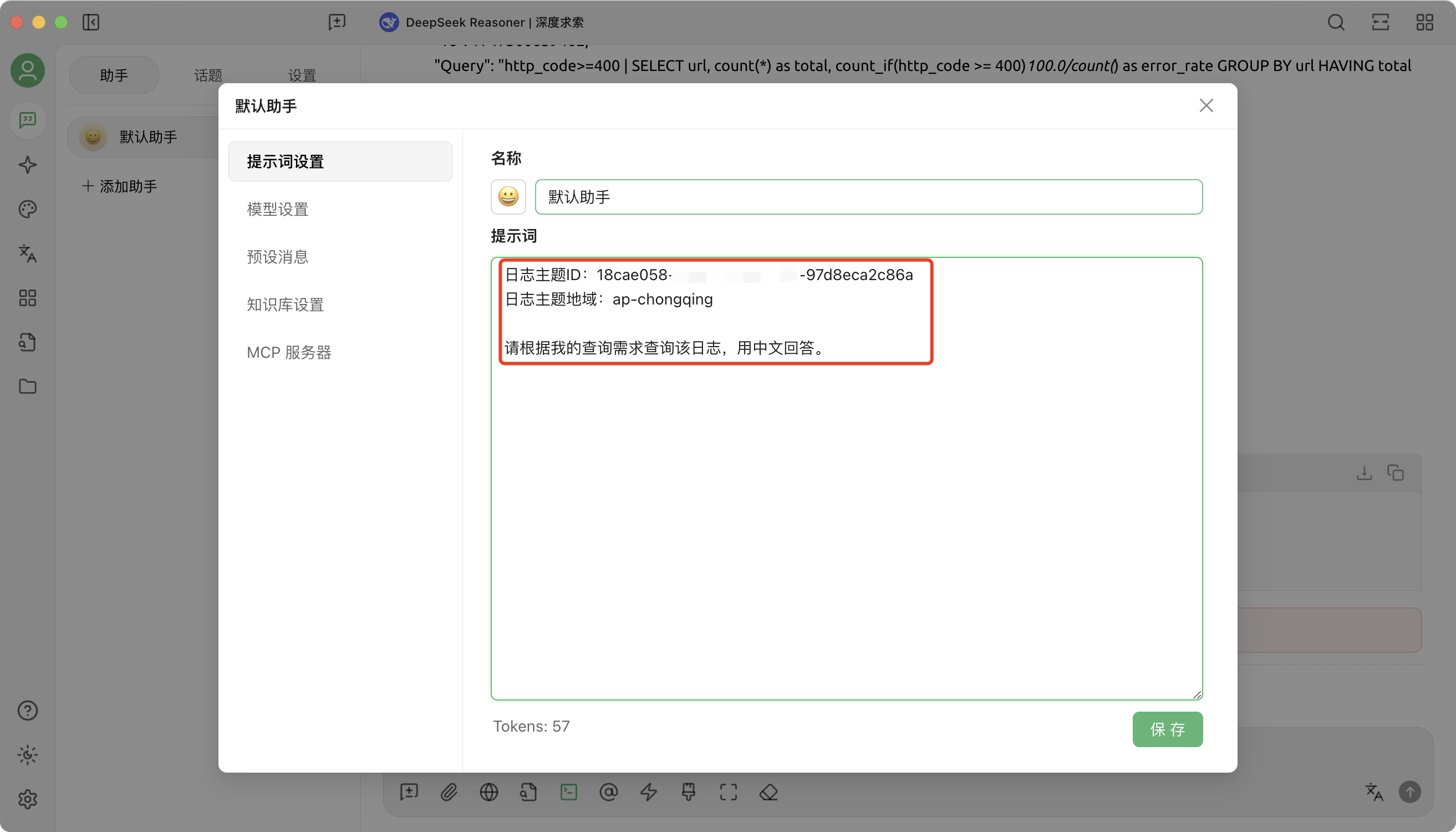Open the painting palette sidebar icon
Image resolution: width=1456 pixels, height=832 pixels.
[x=27, y=209]
